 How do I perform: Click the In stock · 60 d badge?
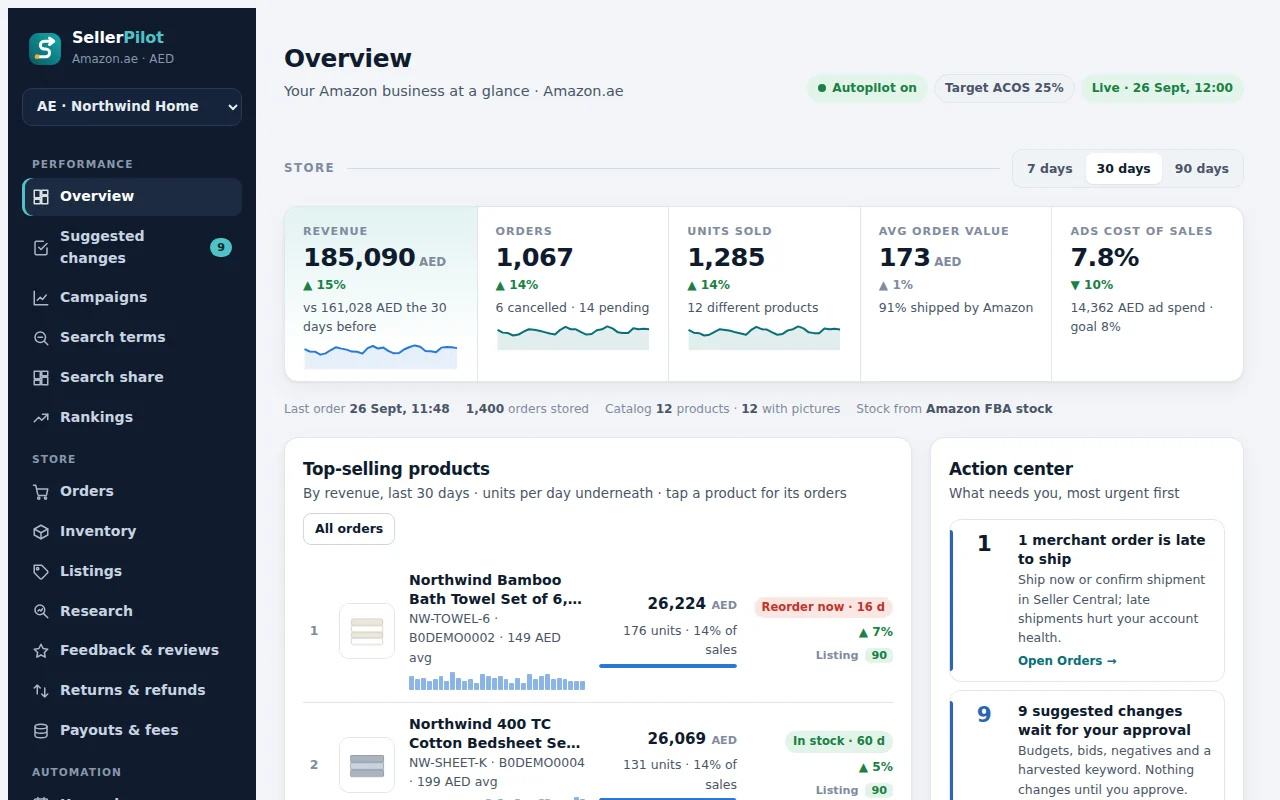[x=839, y=741]
